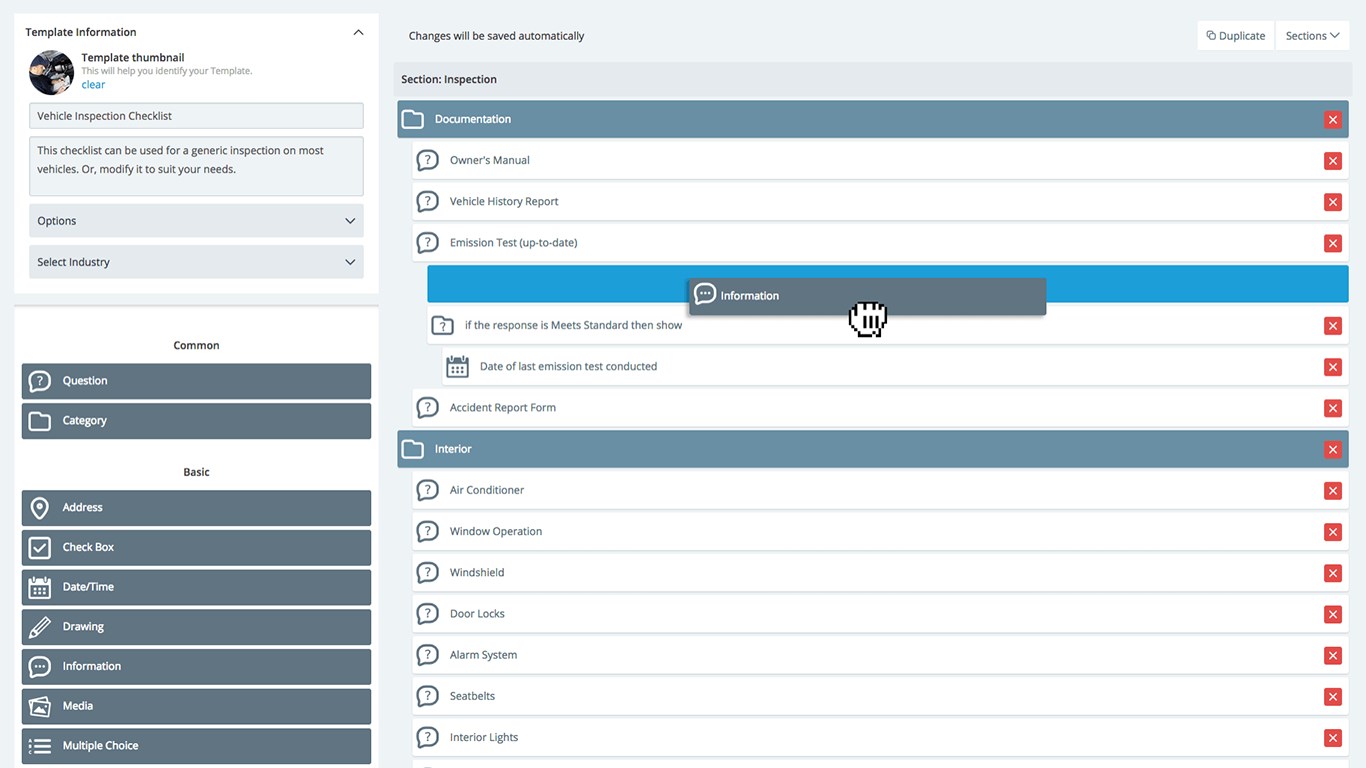Add a Category element from Common

click(196, 421)
